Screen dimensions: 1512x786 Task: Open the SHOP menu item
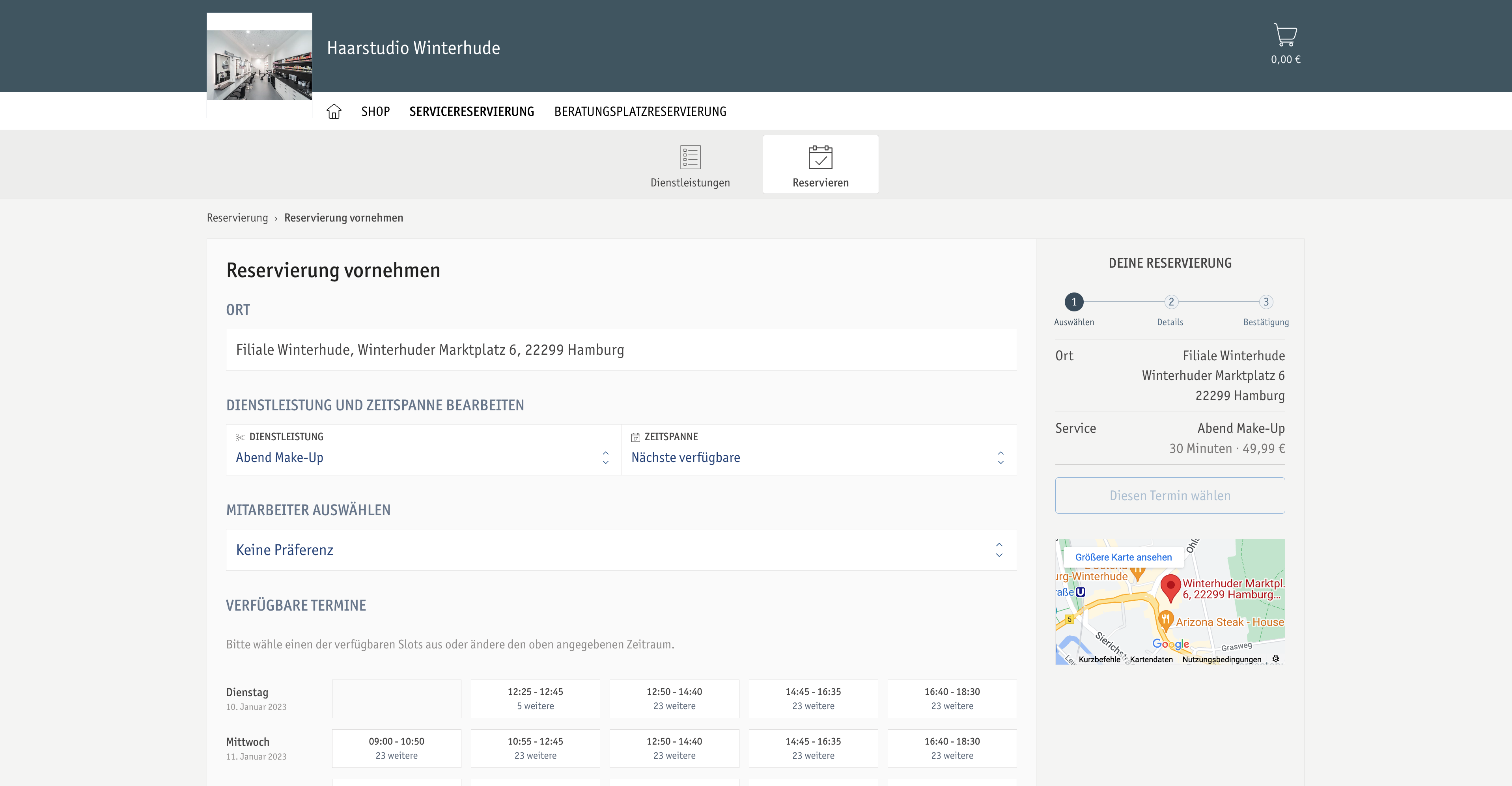[375, 112]
